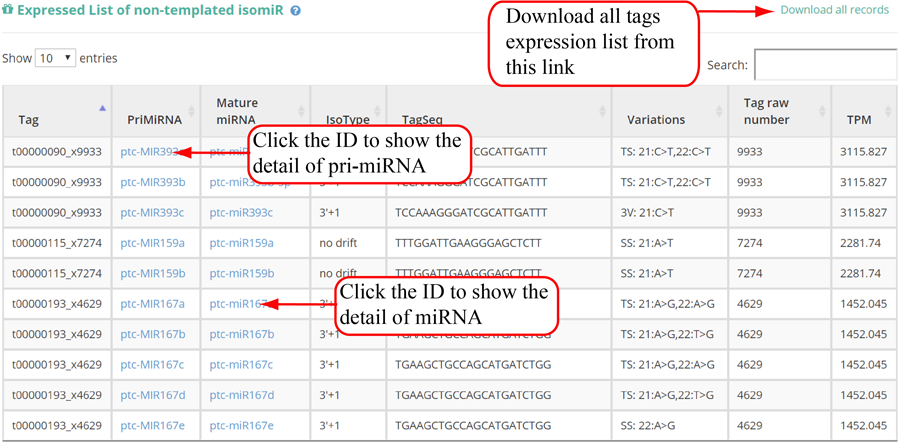Click the help question mark icon beside title
Screen dimensions: 900x443
[295, 11]
